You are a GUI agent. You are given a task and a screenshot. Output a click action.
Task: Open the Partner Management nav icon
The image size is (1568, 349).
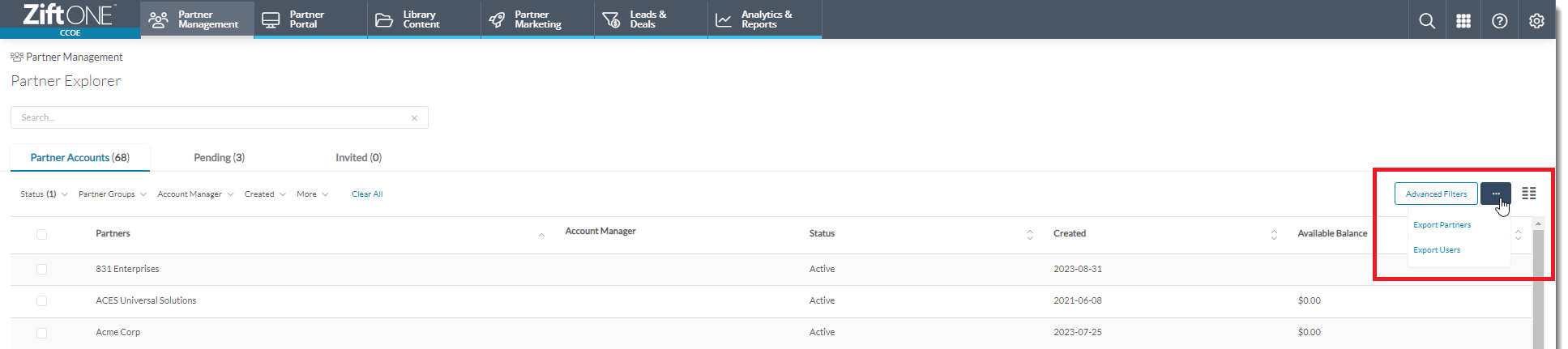point(159,19)
